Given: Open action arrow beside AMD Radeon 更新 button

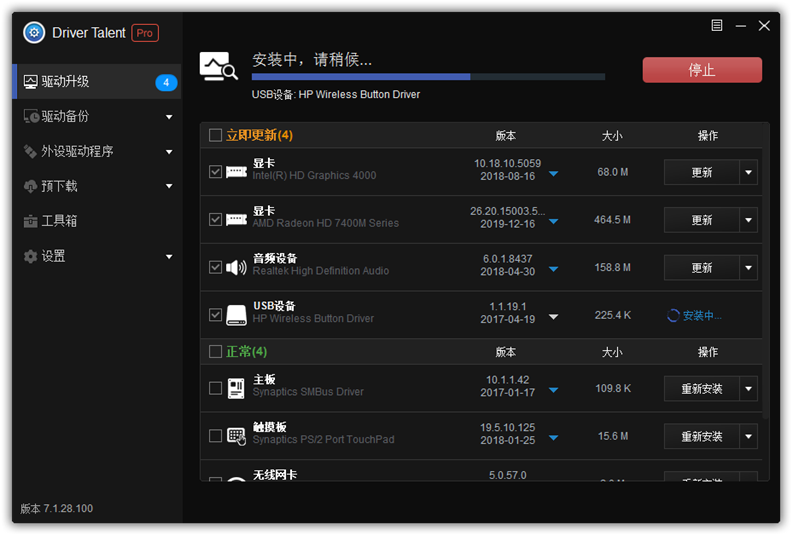Looking at the screenshot, I should pos(749,220).
